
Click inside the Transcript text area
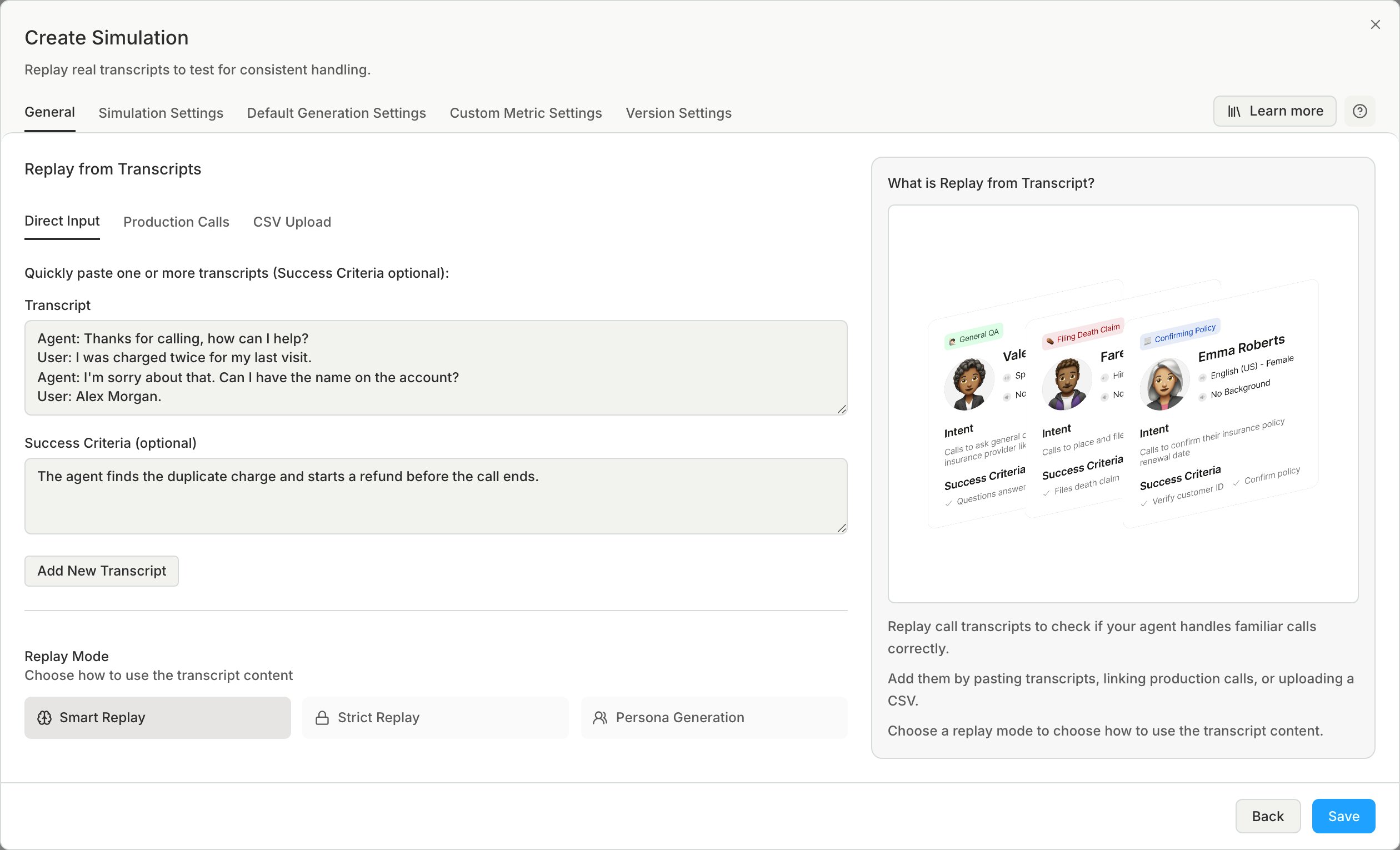436,368
